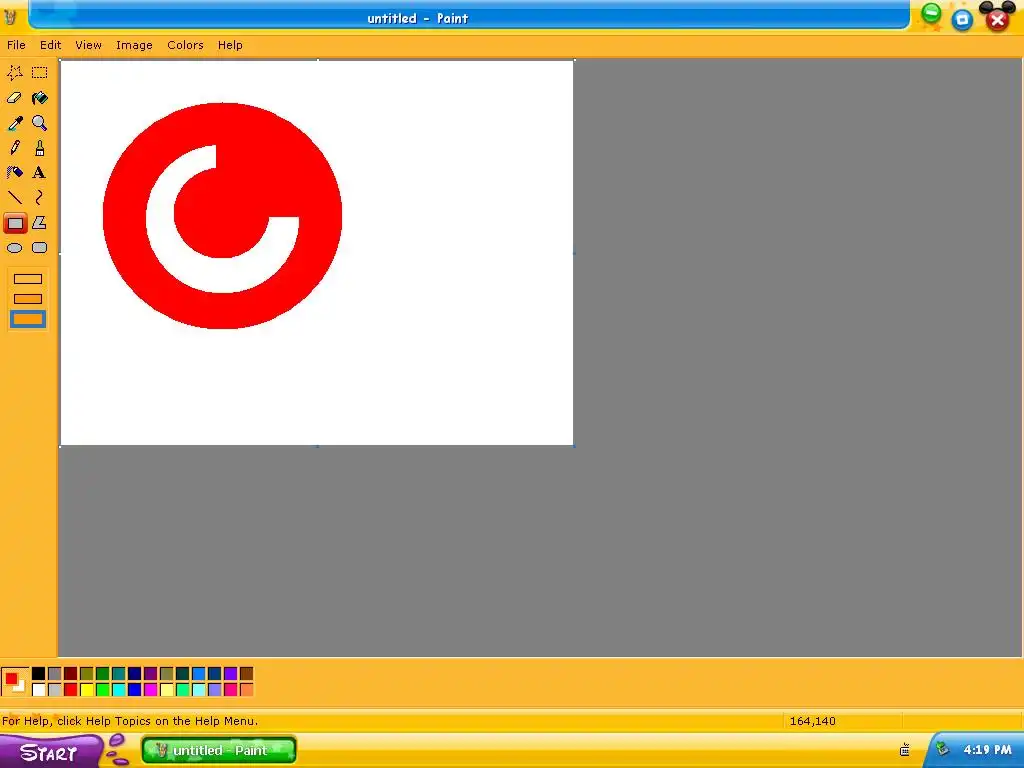Click the Paint icon in title bar

(x=10, y=17)
